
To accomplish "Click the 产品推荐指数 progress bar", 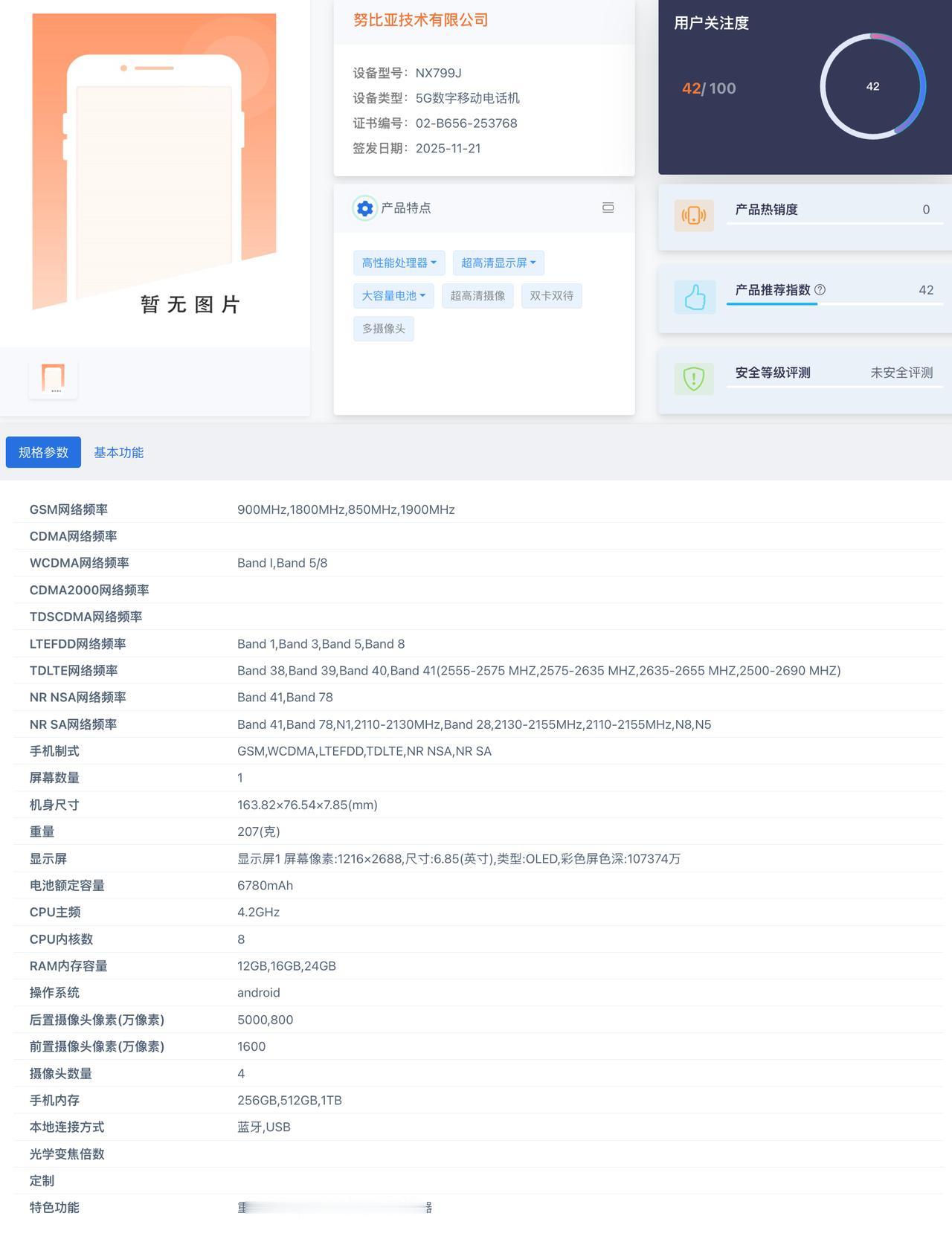I will [x=834, y=303].
